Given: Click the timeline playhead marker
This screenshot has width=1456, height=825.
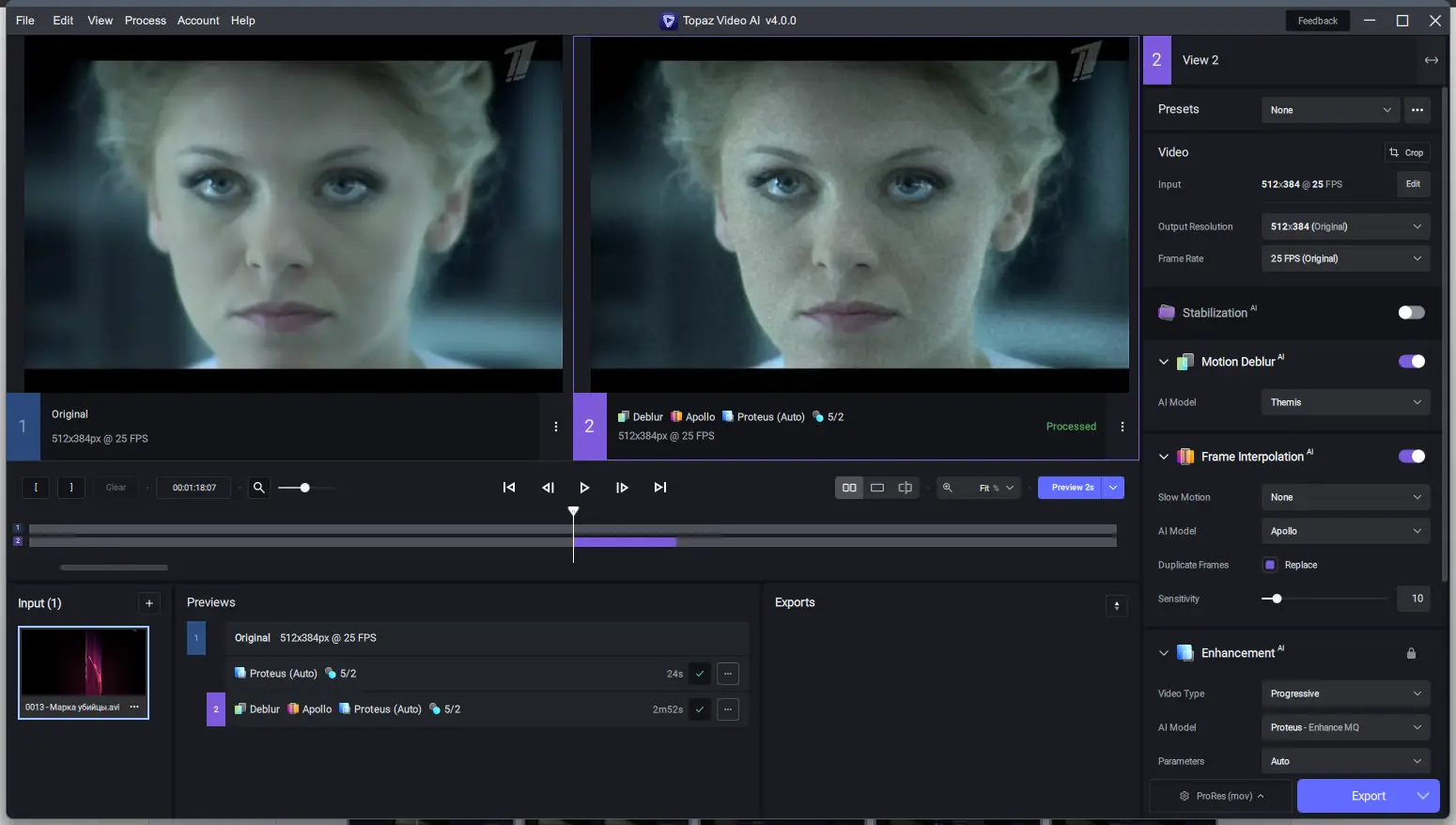Looking at the screenshot, I should 573,511.
